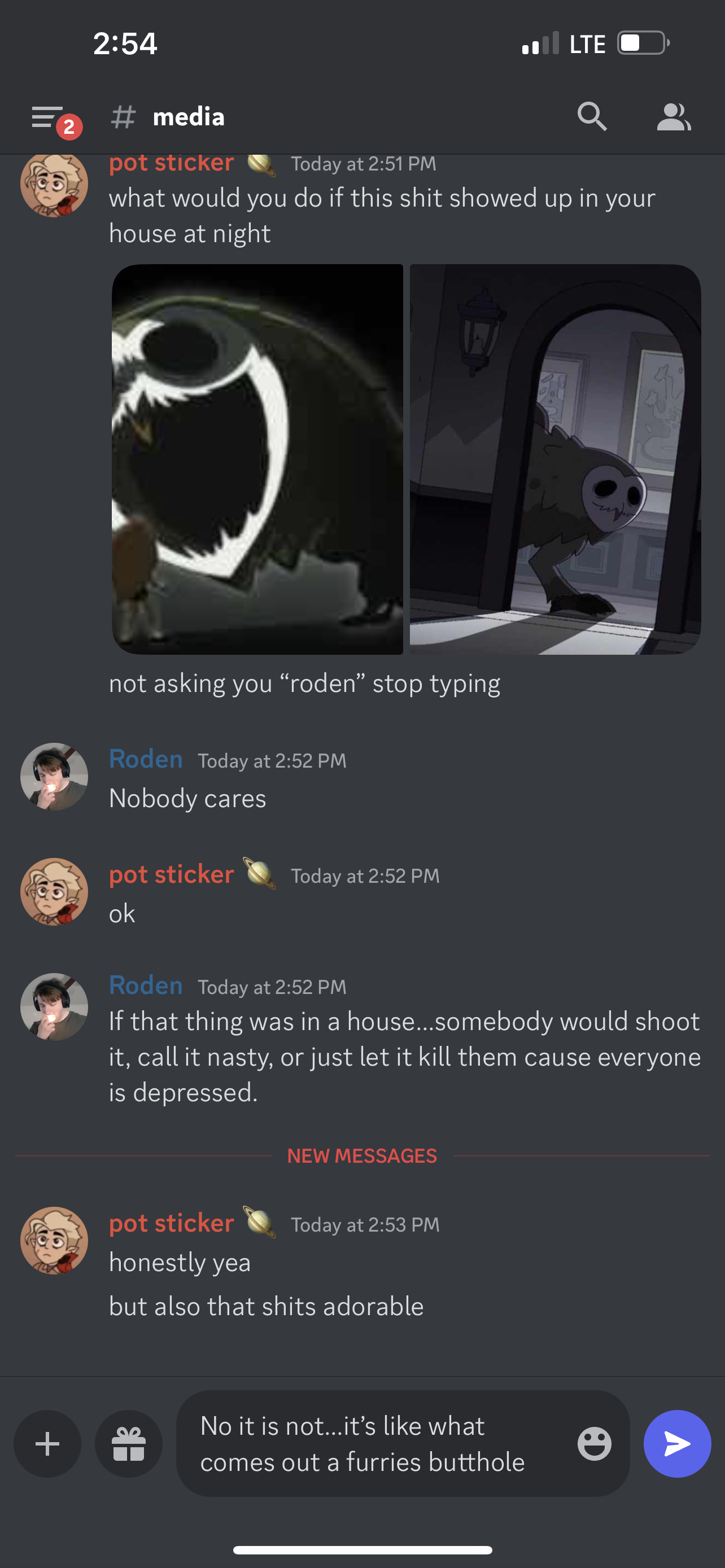Open the dark eye creature image
Viewport: 725px width, 1568px height.
point(257,459)
